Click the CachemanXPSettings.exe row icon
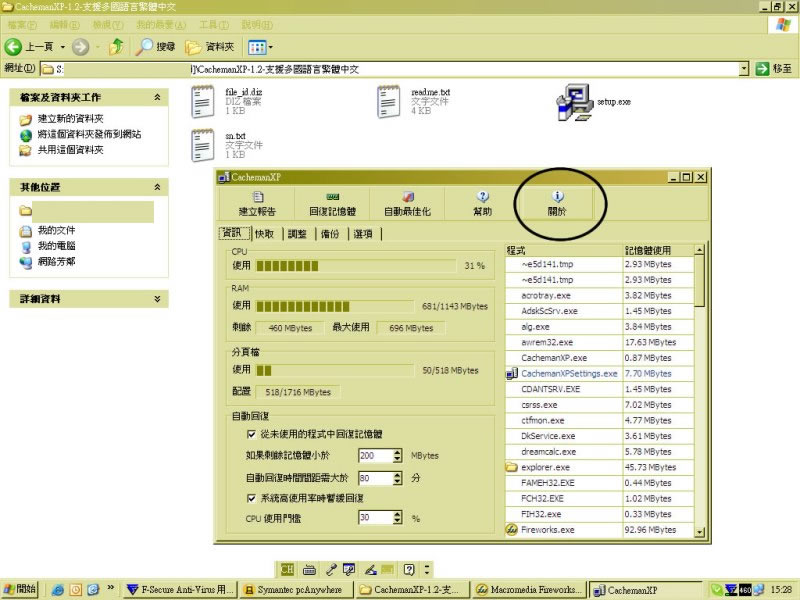The width and height of the screenshot is (800, 600). 512,373
